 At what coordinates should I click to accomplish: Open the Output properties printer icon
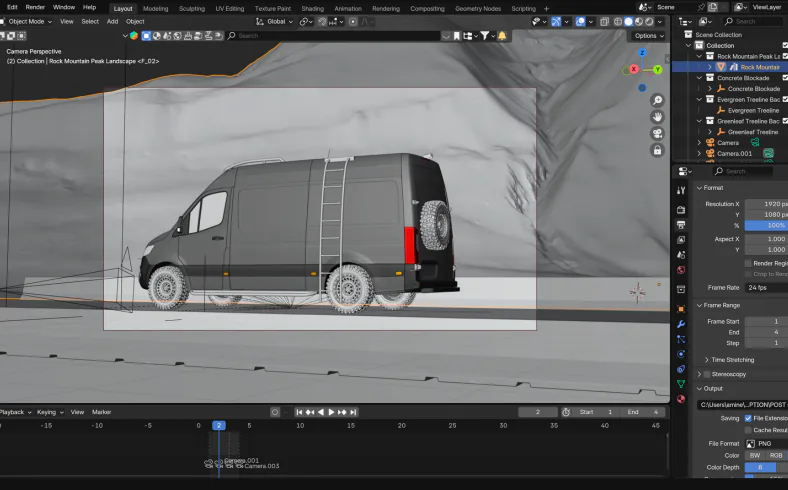[681, 225]
